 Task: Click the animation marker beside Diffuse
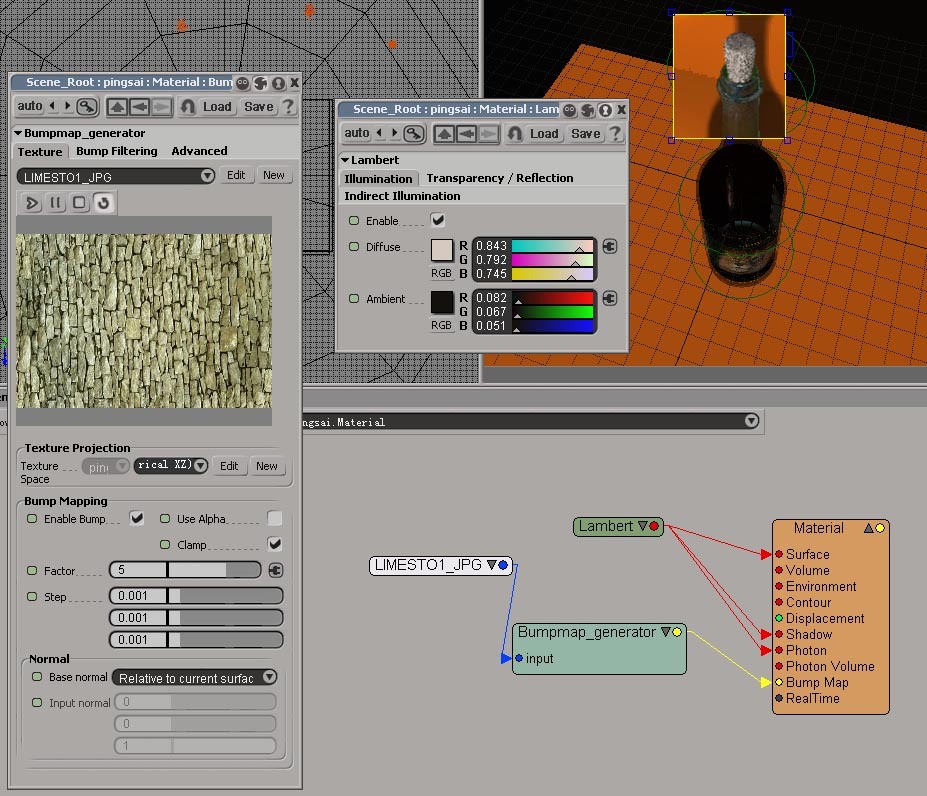(354, 247)
